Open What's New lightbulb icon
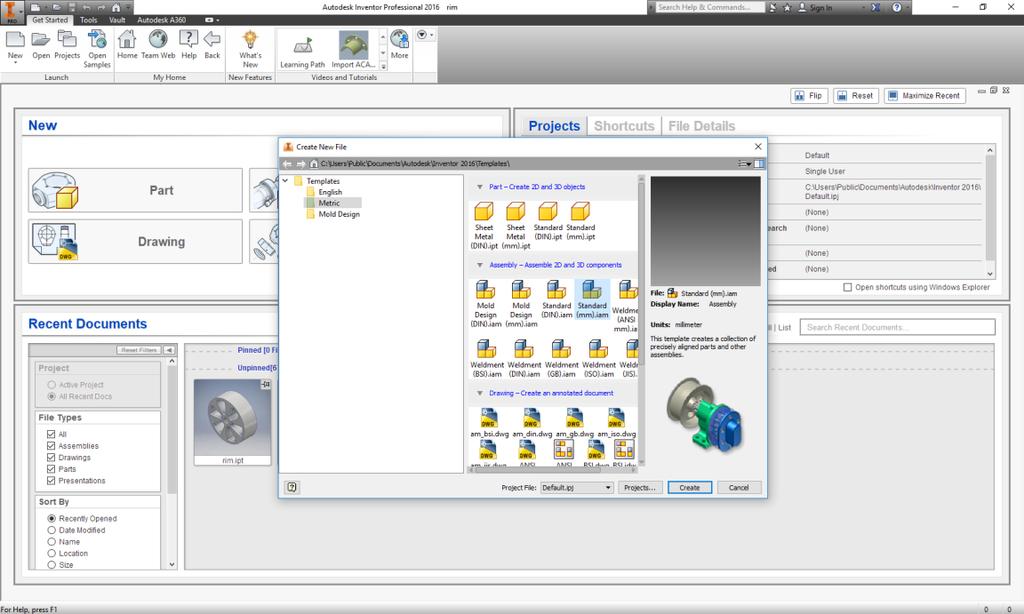This screenshot has height=614, width=1024. click(250, 39)
